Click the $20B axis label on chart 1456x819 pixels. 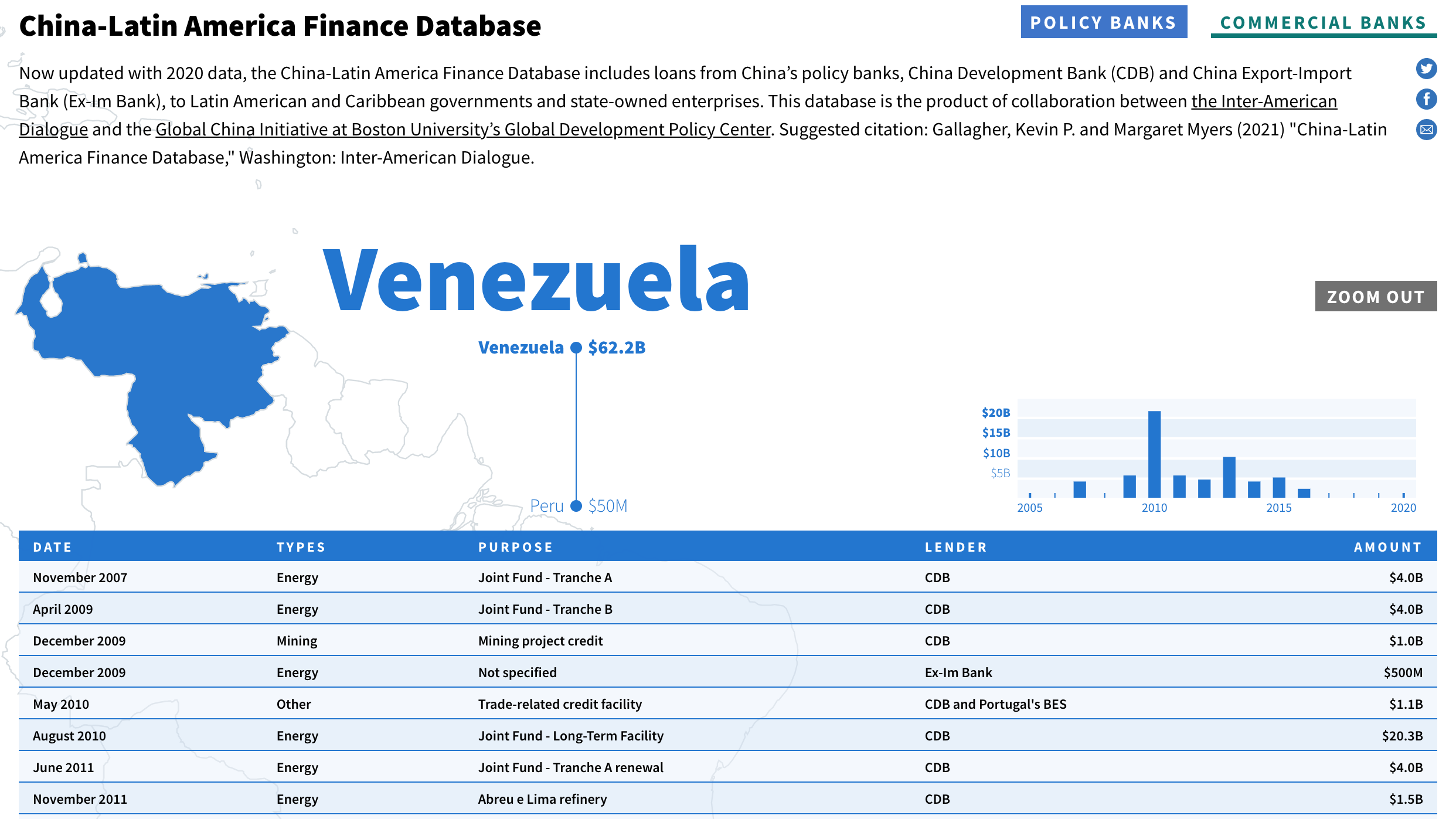[x=996, y=413]
